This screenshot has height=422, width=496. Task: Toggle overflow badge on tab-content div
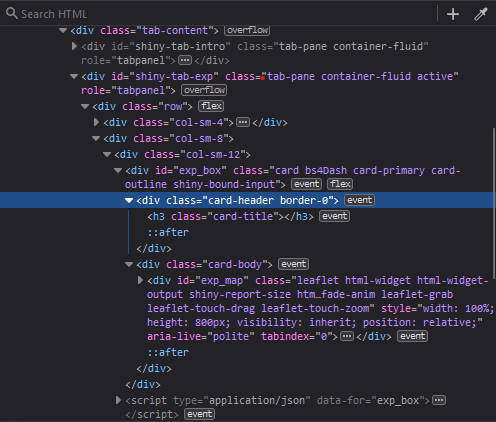[247, 30]
